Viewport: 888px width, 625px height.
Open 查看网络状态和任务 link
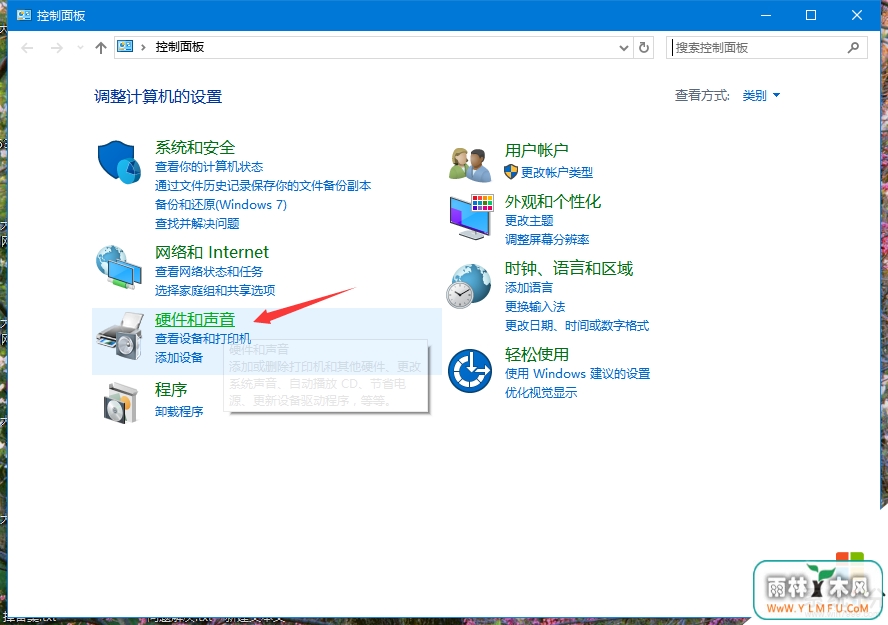209,272
